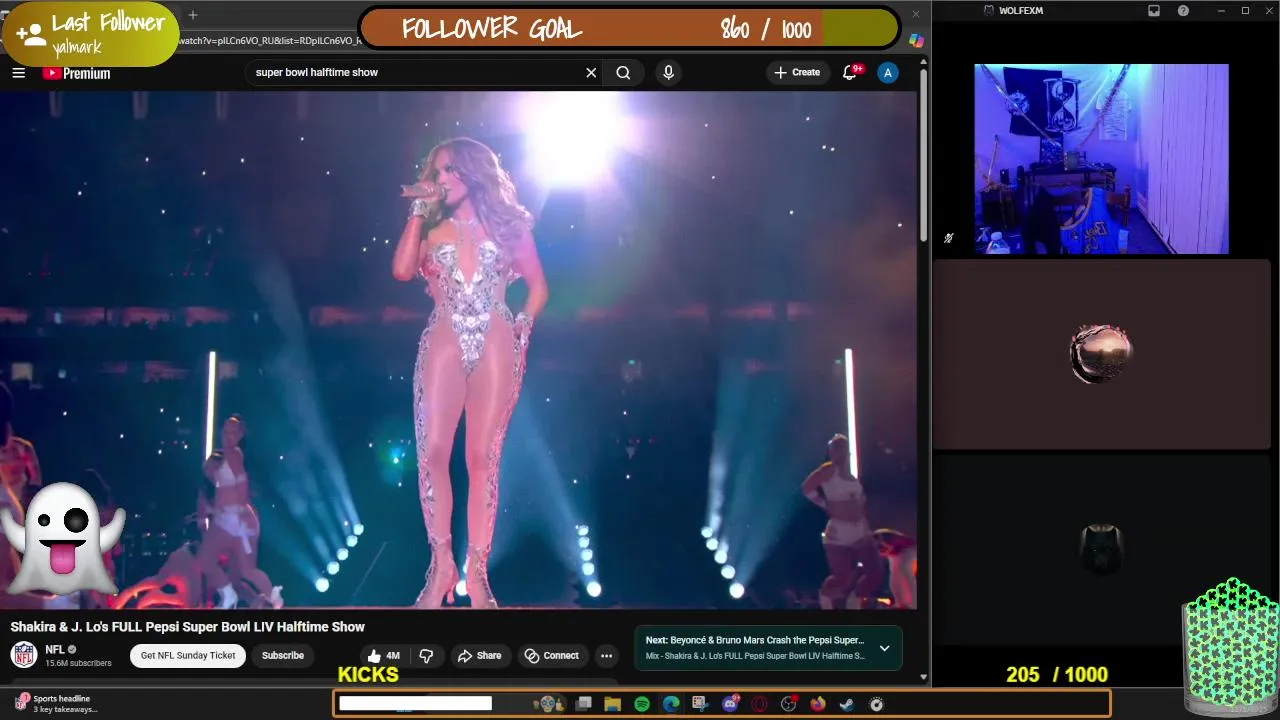
Task: Click the WOLFEXM window title
Action: tap(1020, 11)
